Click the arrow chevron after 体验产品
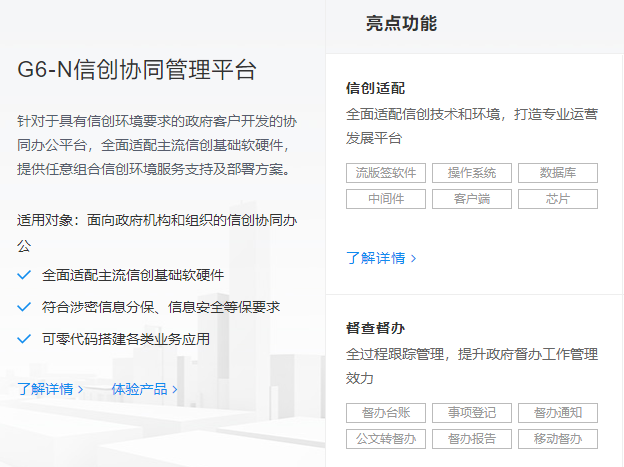Viewport: 624px width, 467px height. tap(175, 390)
